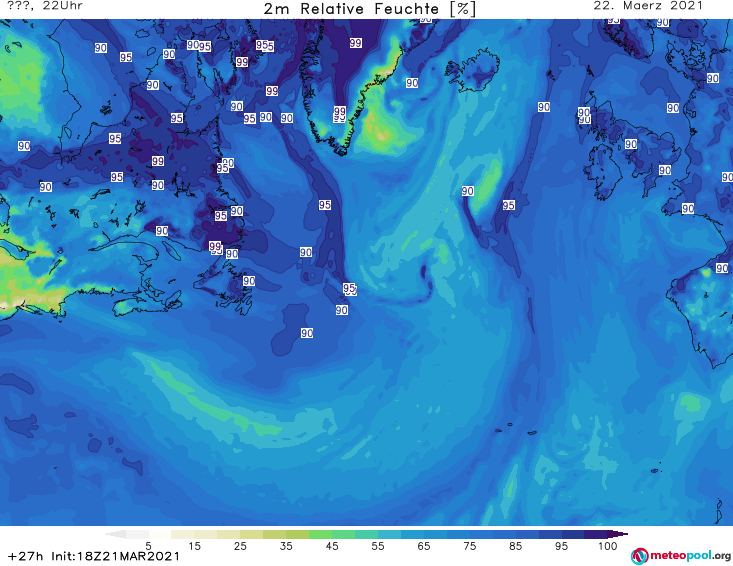Click the '100' value on the color scale
This screenshot has height=566, width=733.
tap(608, 546)
